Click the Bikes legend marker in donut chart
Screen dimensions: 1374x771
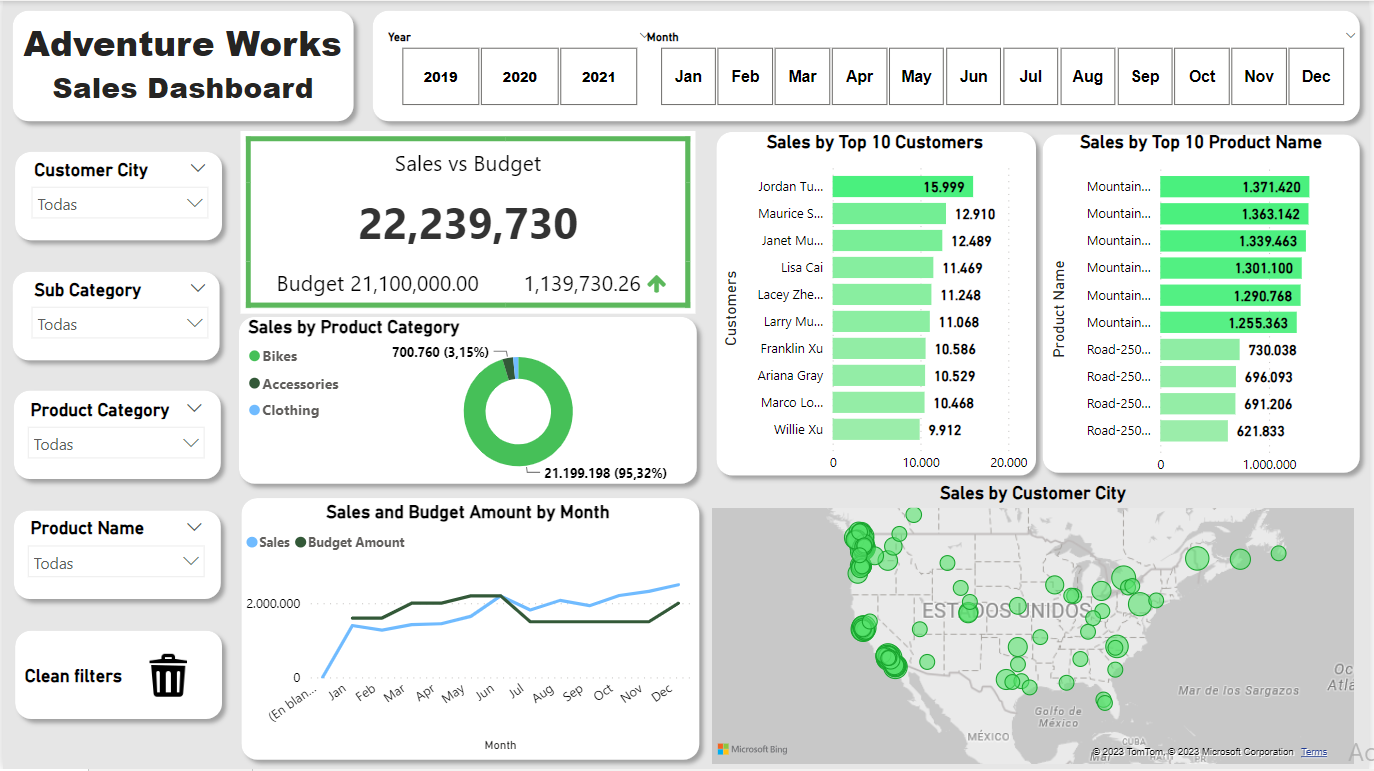click(254, 356)
